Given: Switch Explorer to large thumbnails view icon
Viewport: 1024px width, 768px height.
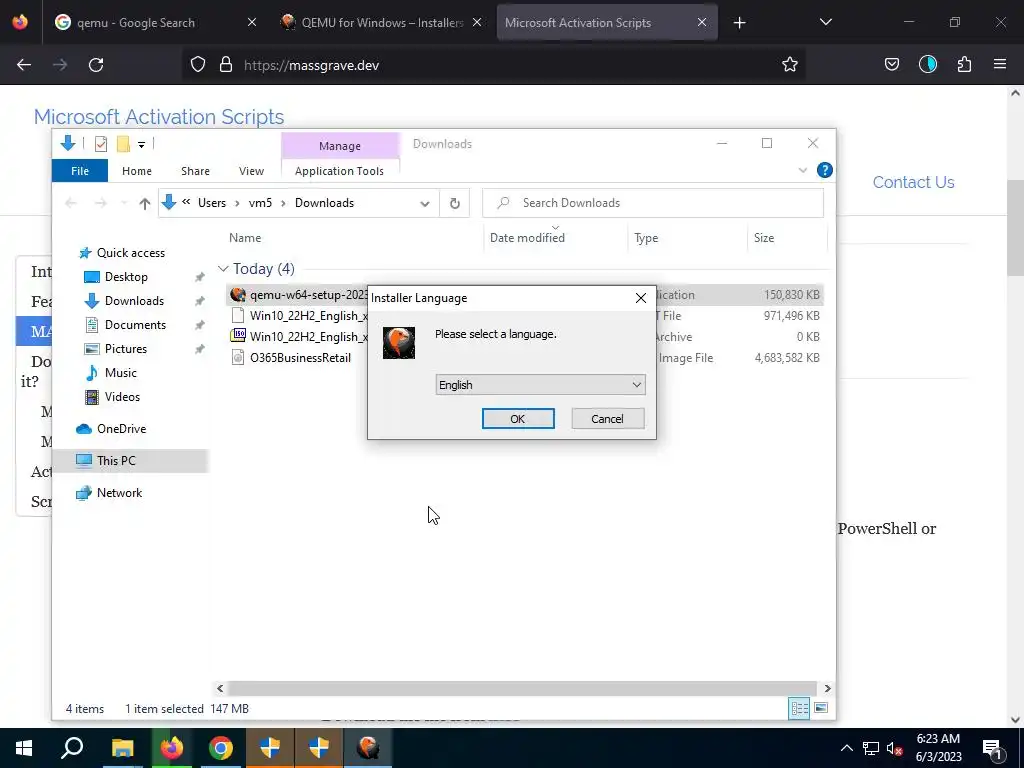Looking at the screenshot, I should (821, 709).
